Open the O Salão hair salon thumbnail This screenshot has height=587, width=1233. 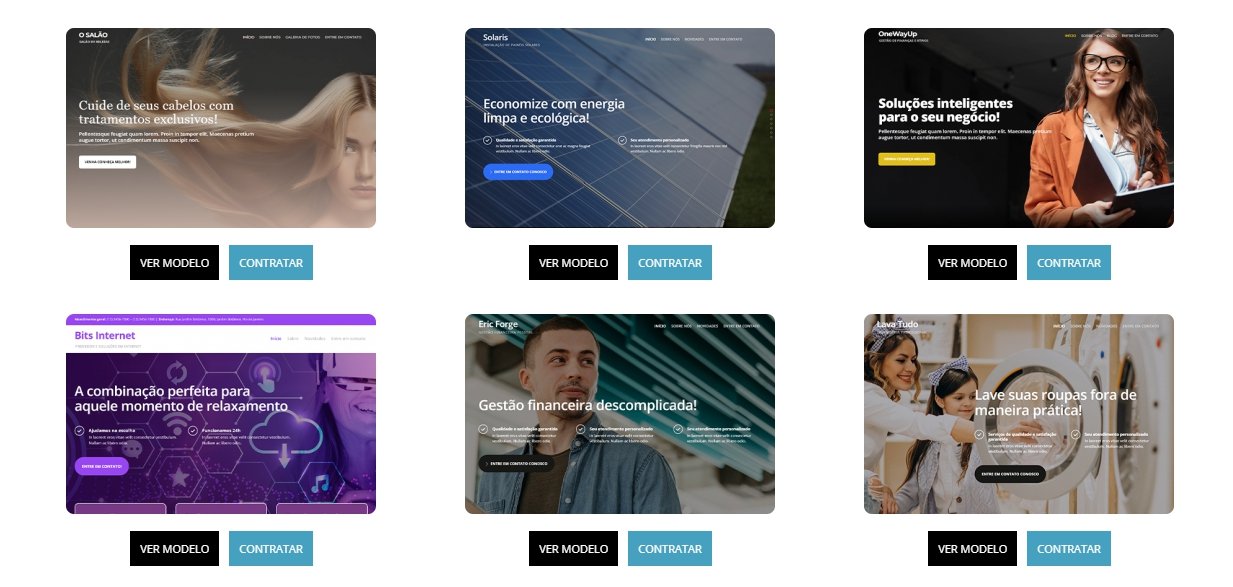[221, 128]
